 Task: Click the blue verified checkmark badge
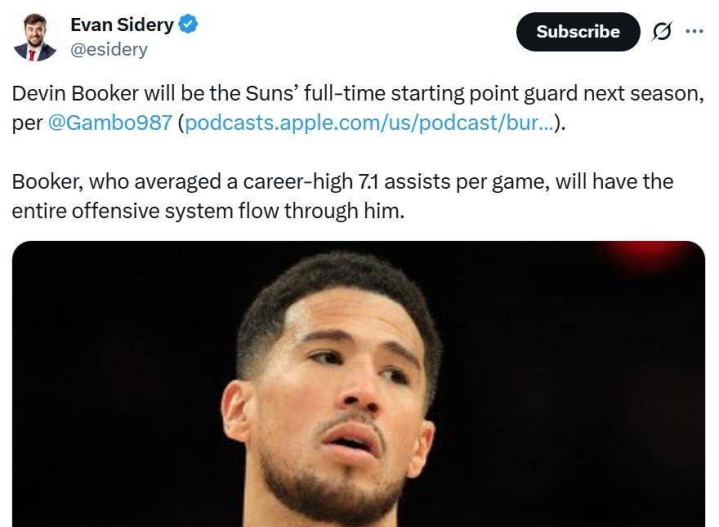[x=187, y=24]
